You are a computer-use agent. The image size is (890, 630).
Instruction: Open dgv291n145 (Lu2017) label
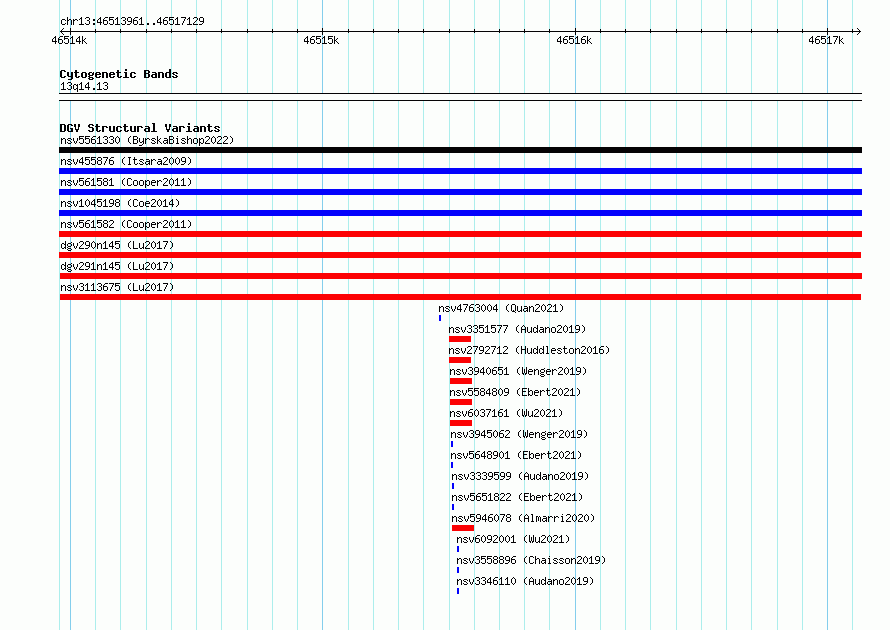117,266
